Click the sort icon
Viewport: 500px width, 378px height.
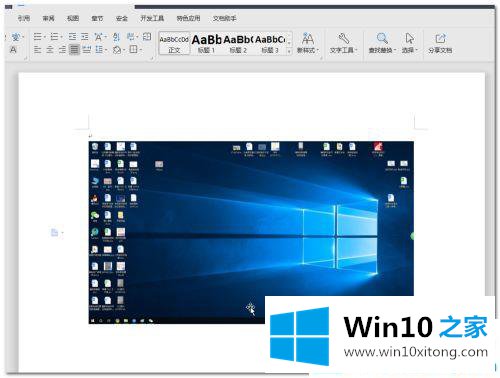point(116,37)
